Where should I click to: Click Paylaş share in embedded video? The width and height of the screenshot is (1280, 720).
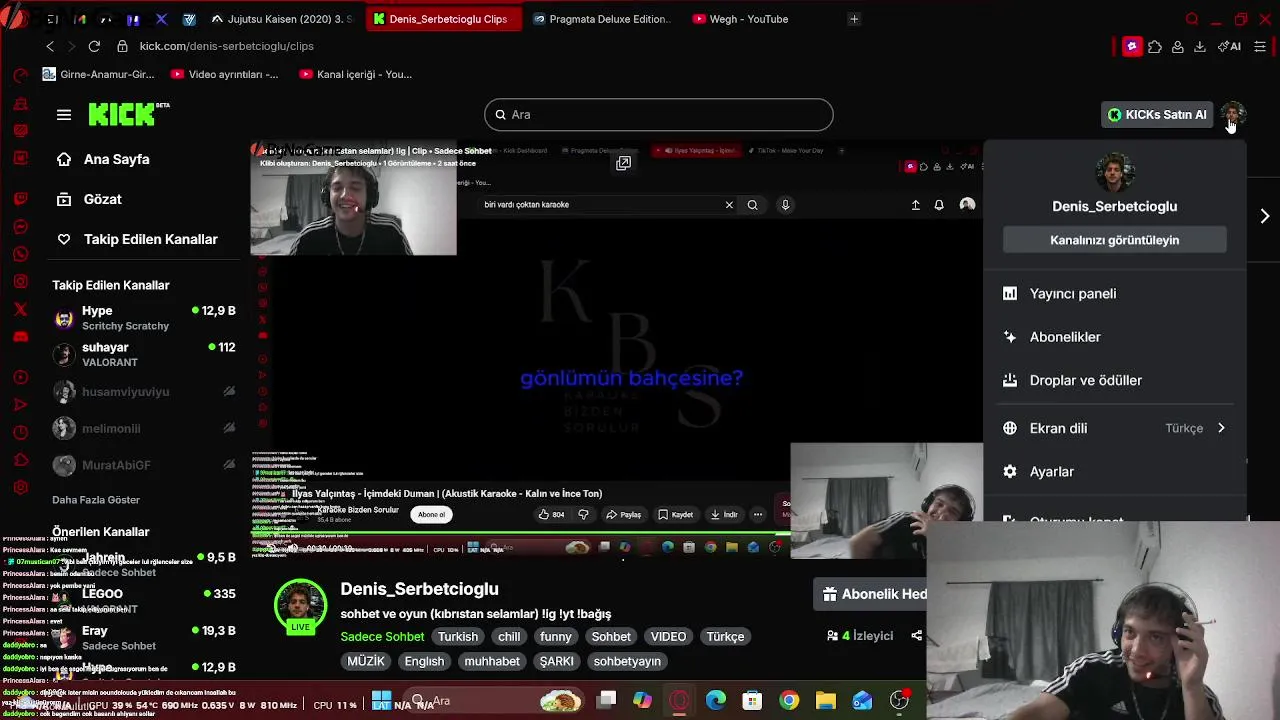pyautogui.click(x=623, y=515)
